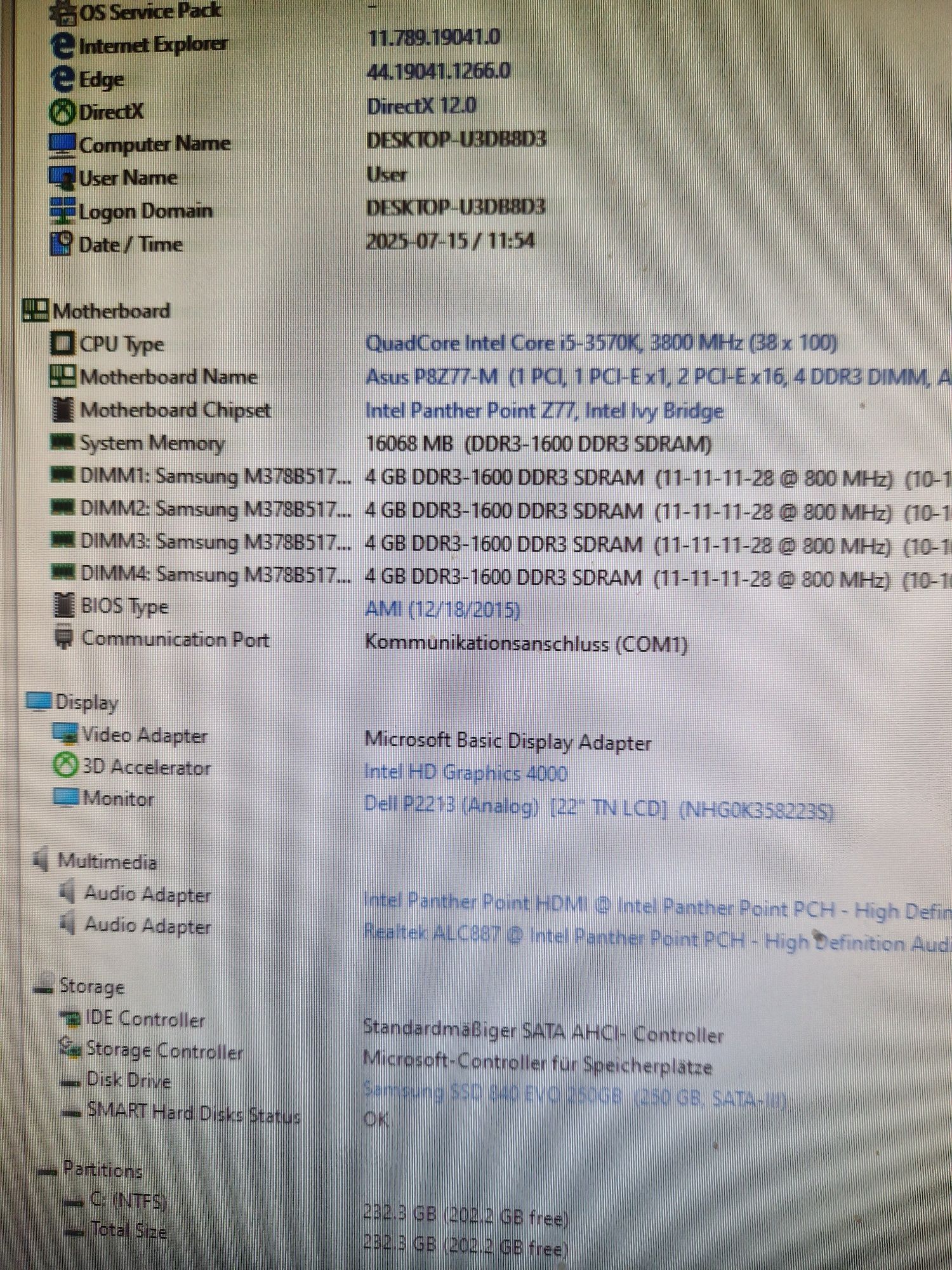This screenshot has width=952, height=1270.
Task: Click the DIMM1 memory module icon
Action: click(62, 474)
